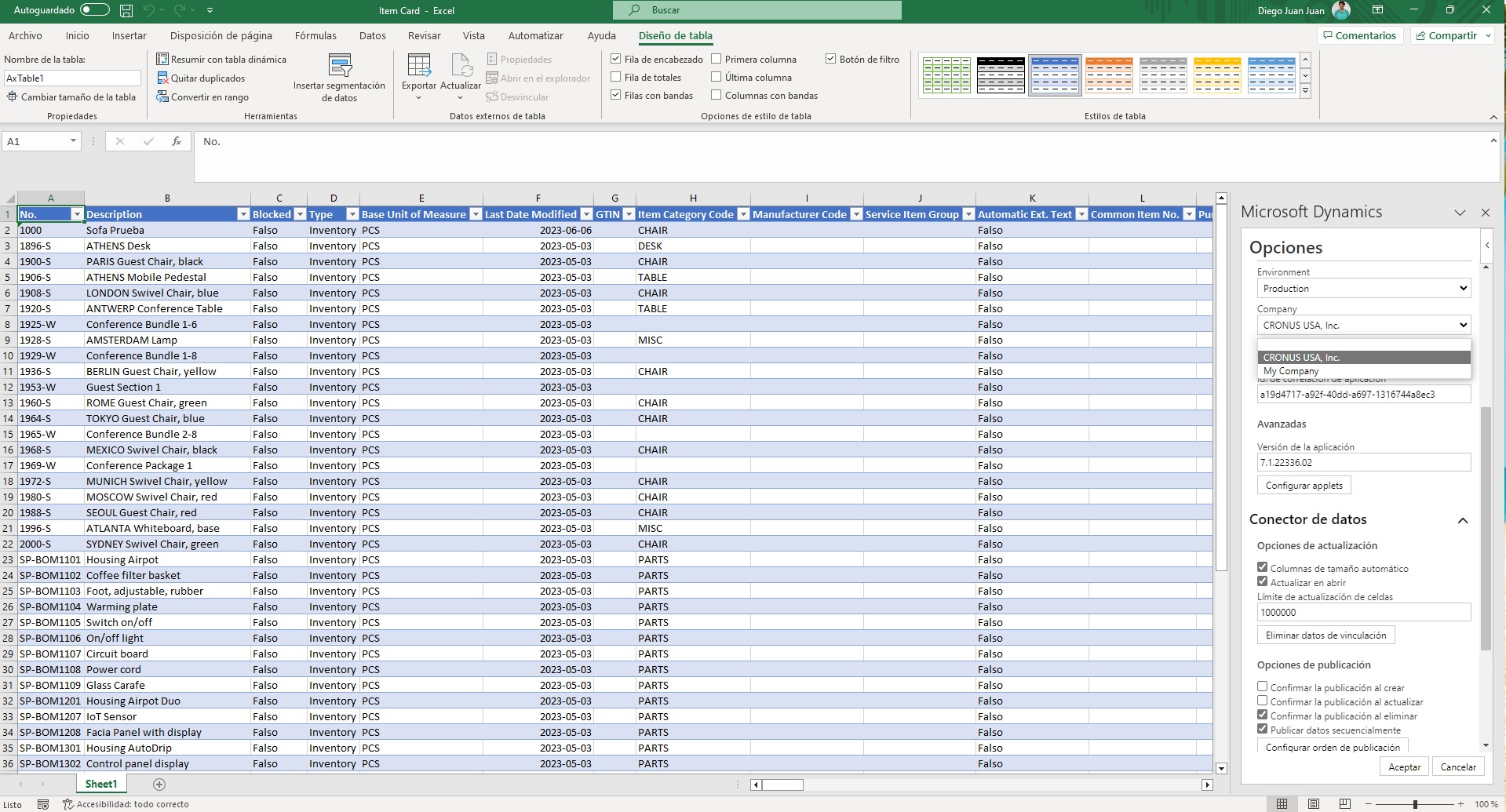Screen dimensions: 1506x812
Task: Select the orange table style swatch
Action: point(1109,75)
